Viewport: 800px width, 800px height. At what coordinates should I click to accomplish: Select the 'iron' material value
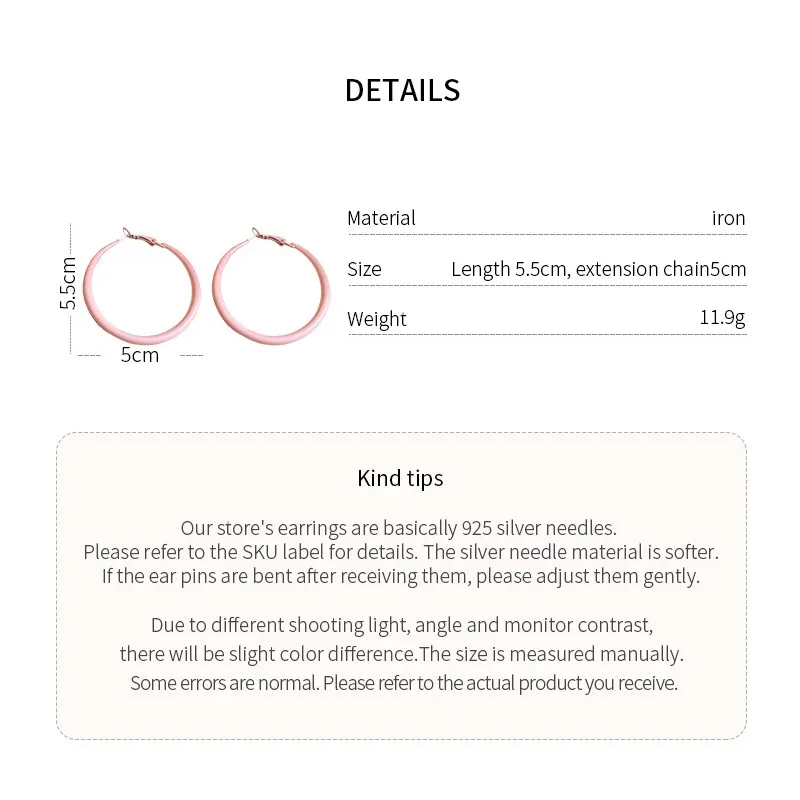728,218
